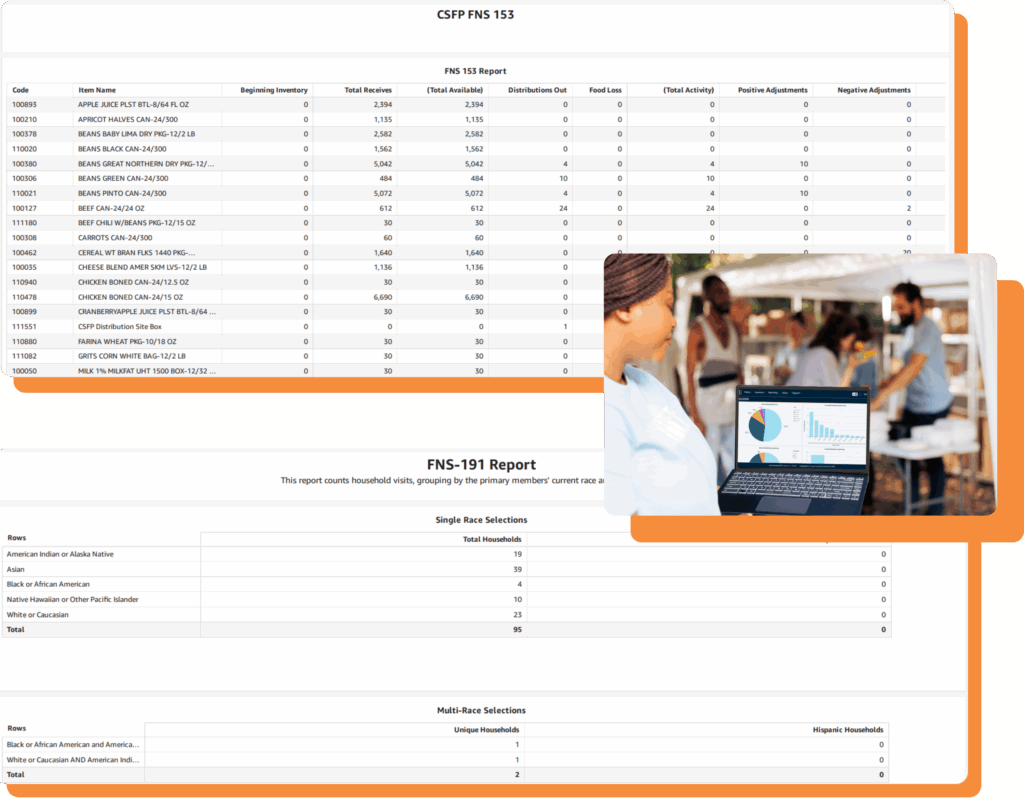
Task: Select the 'BEANS GREEN CAN-24/300' item
Action: tap(123, 178)
